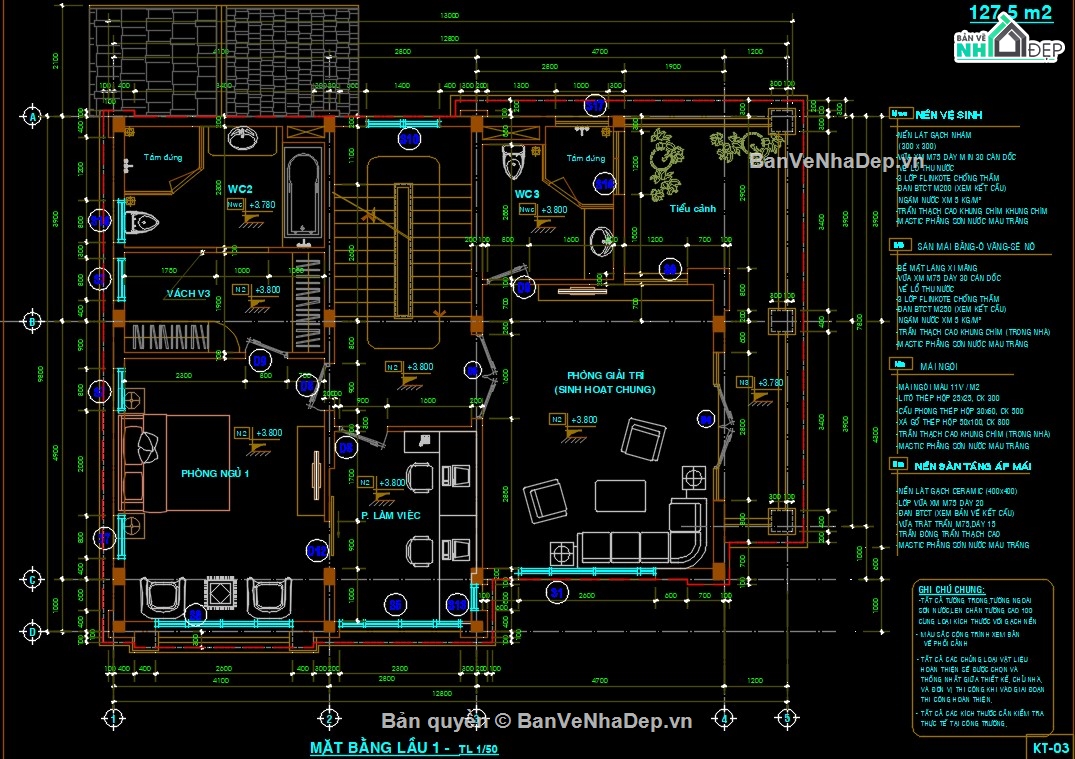Select the GHI CHÚ CHUNG notes heading
This screenshot has width=1075, height=759.
pos(951,590)
